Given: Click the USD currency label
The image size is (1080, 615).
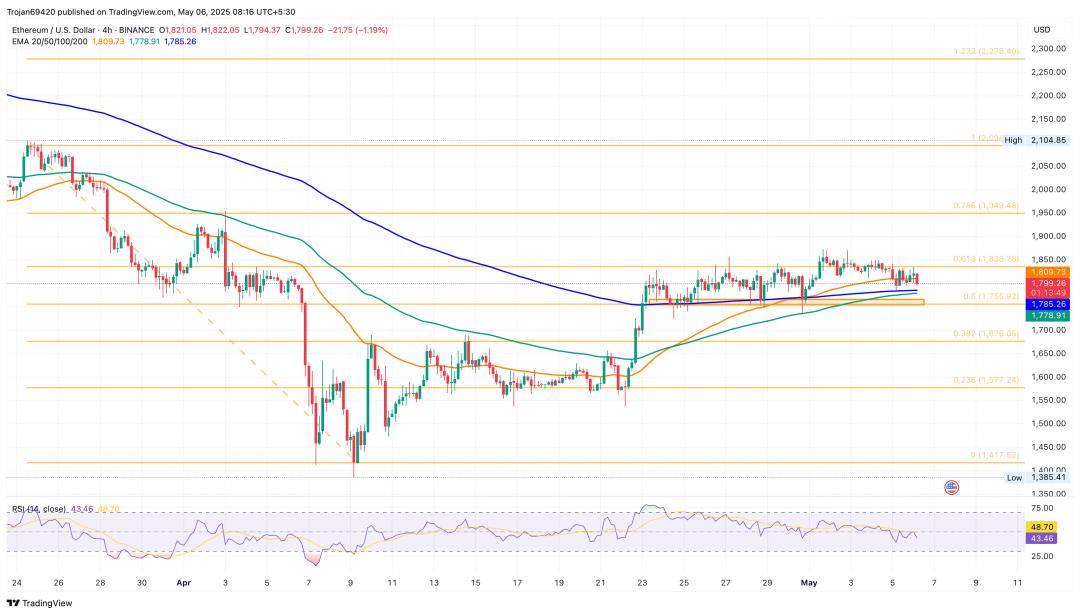Looking at the screenshot, I should click(1041, 30).
